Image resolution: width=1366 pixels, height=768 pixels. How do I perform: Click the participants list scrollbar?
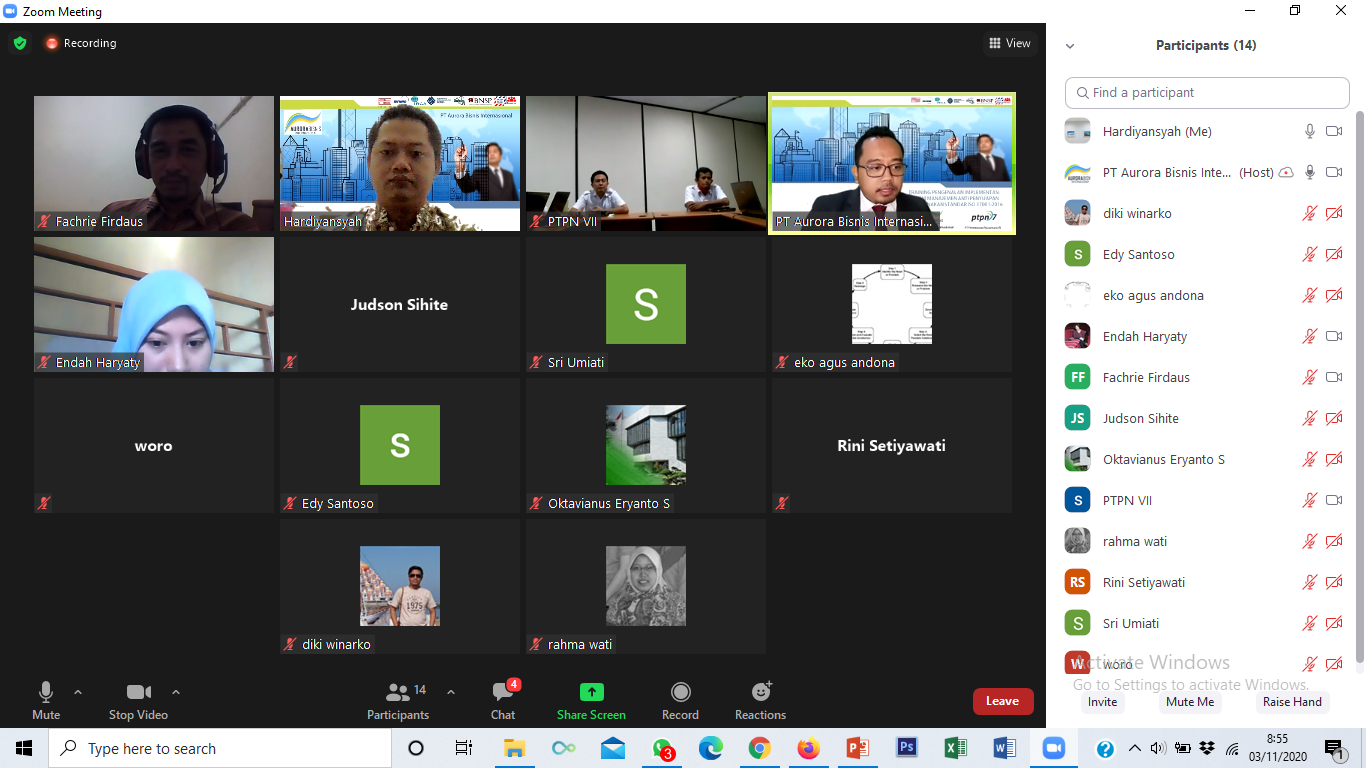(1359, 386)
